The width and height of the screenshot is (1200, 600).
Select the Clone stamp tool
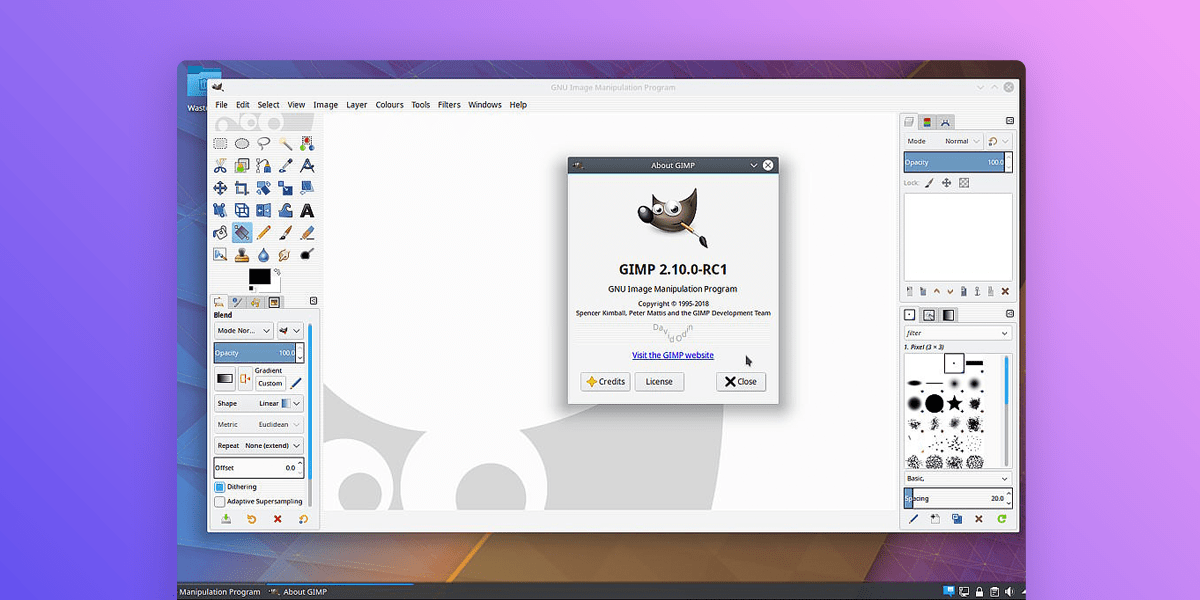tap(242, 254)
